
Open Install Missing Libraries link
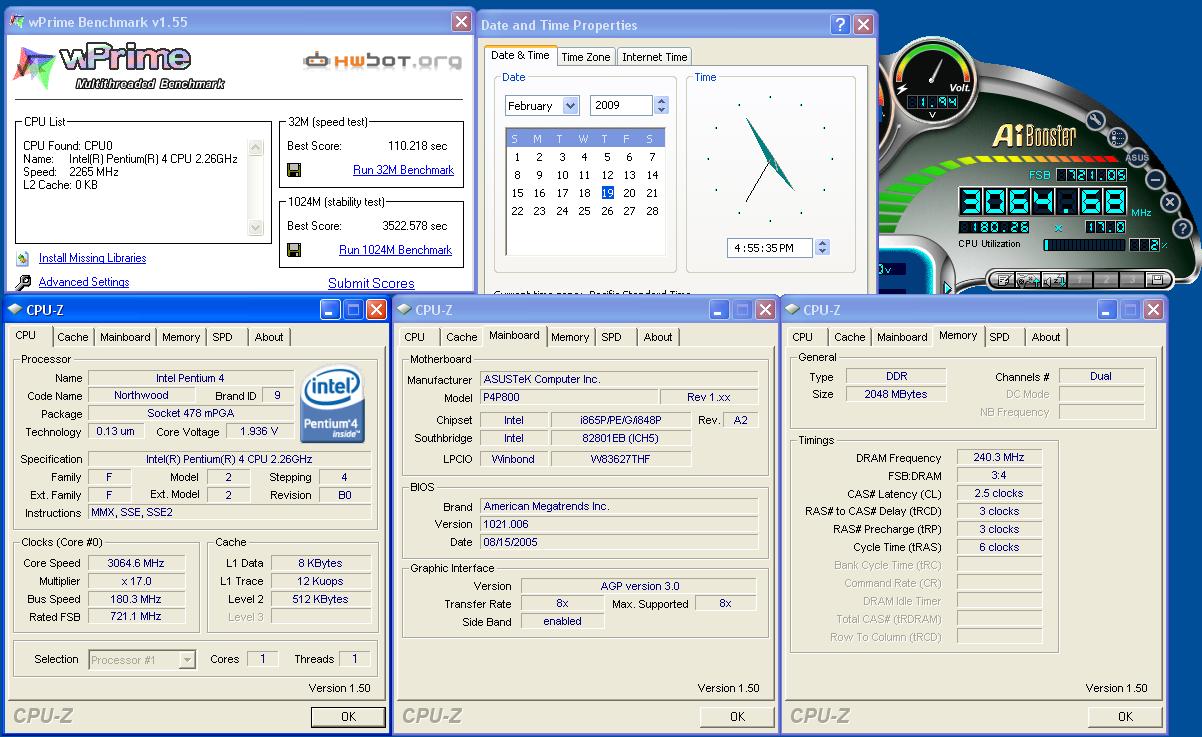92,258
